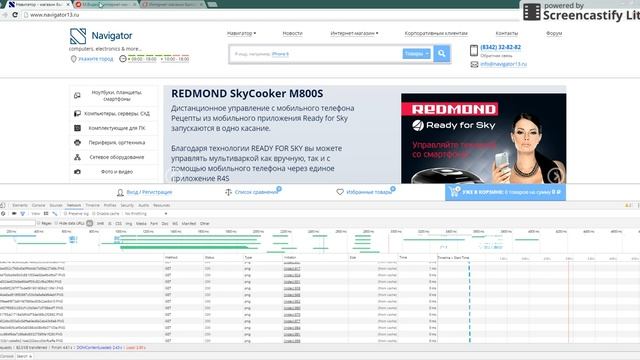The image size is (640, 360).
Task: Click the DevTools list view icon
Action: 46,213
